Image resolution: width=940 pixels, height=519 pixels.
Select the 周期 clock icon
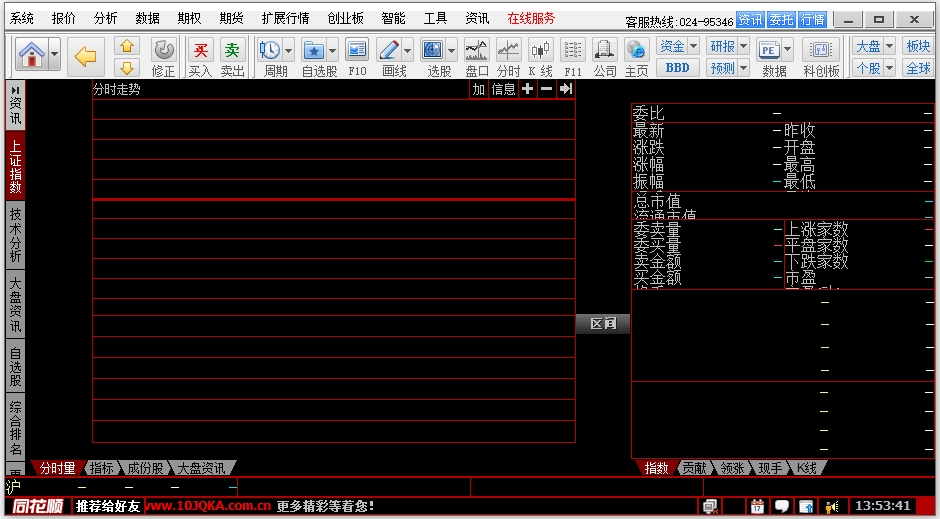[x=270, y=50]
